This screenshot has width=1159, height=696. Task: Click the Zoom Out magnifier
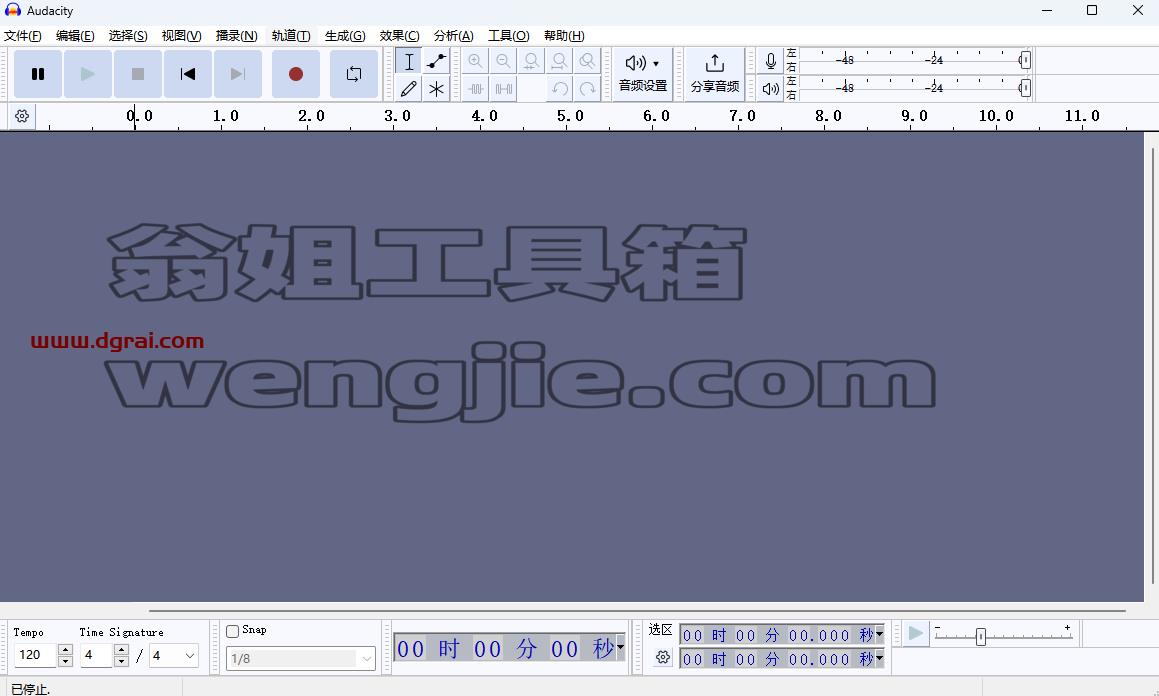coord(503,61)
